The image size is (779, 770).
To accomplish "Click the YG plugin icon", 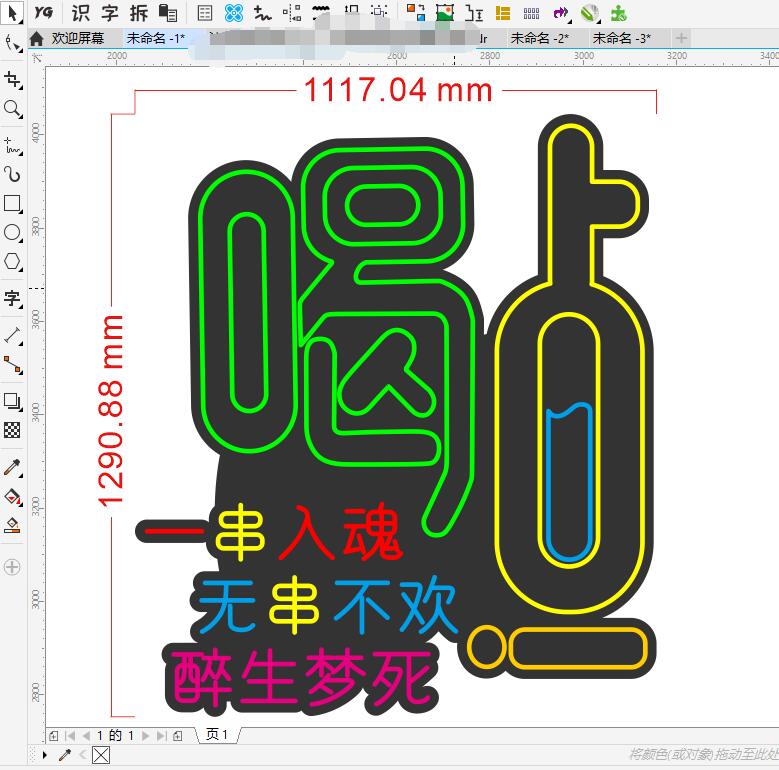I will click(x=44, y=13).
